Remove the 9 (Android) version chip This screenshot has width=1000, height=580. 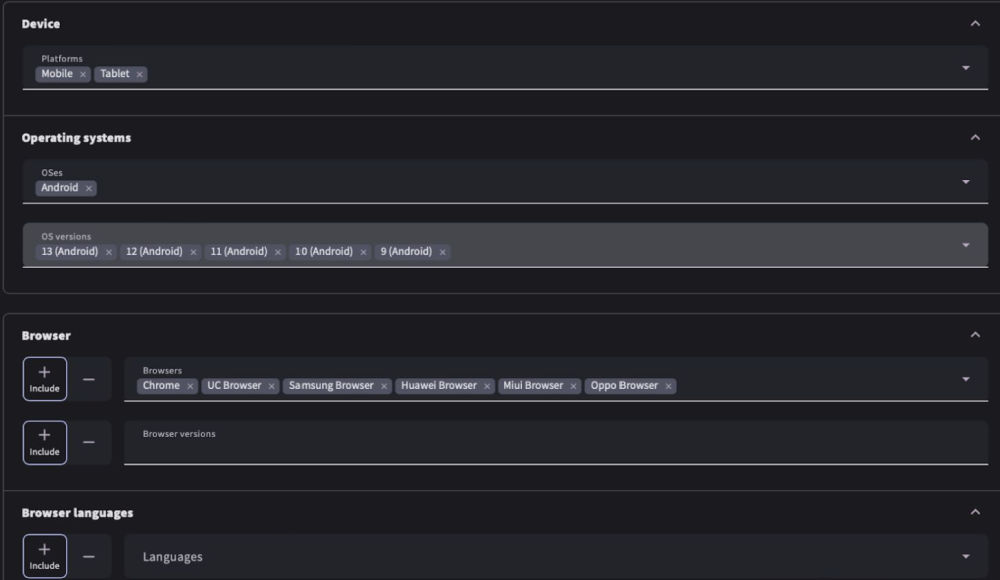click(x=443, y=252)
